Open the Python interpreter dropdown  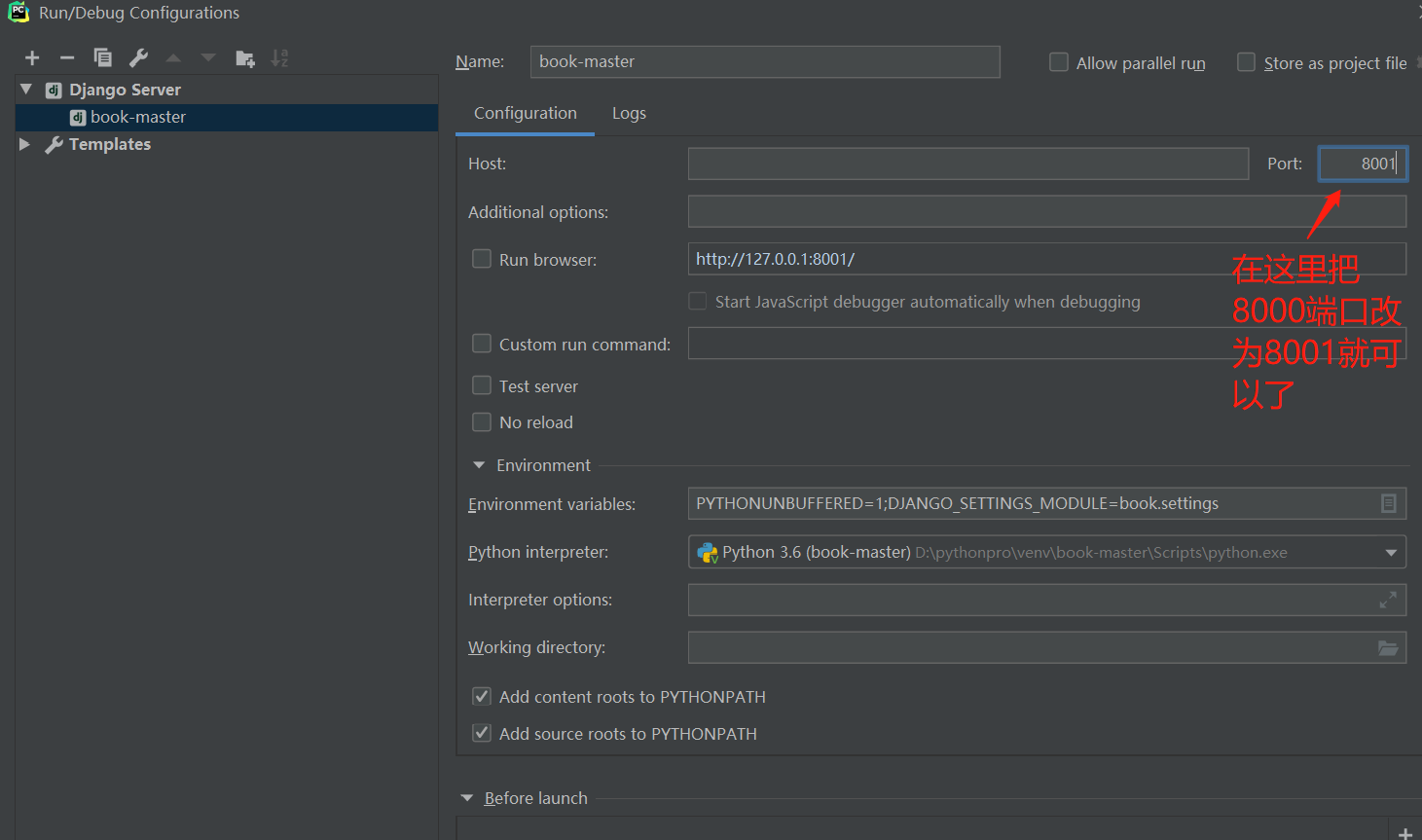coord(1391,553)
